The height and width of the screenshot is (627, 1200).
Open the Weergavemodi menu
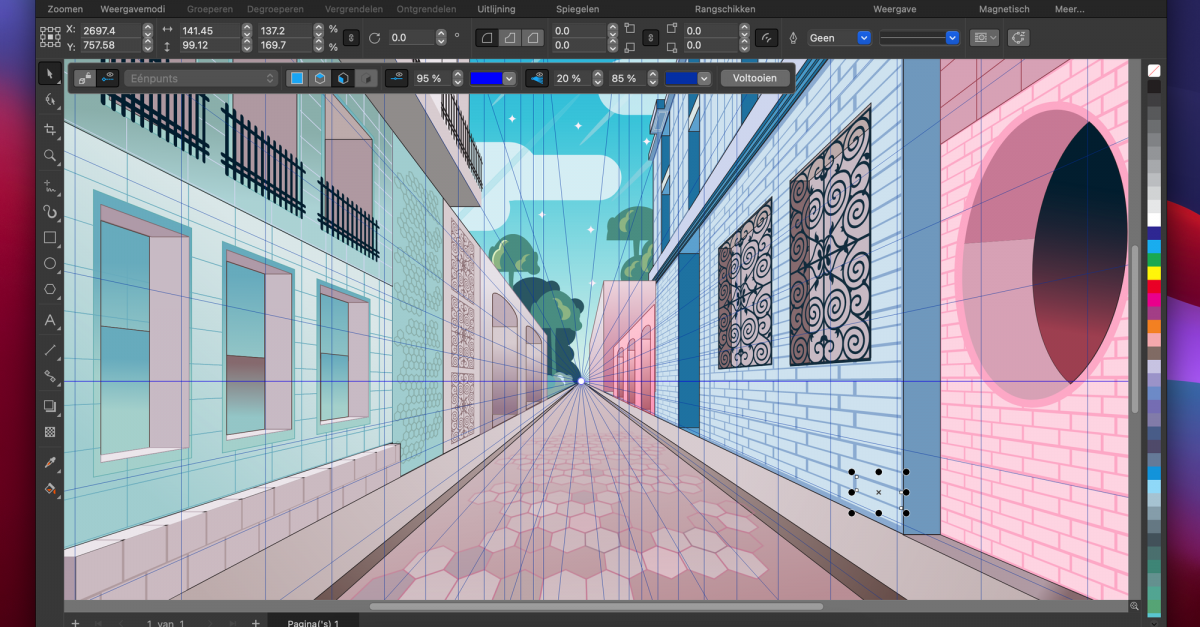click(132, 9)
